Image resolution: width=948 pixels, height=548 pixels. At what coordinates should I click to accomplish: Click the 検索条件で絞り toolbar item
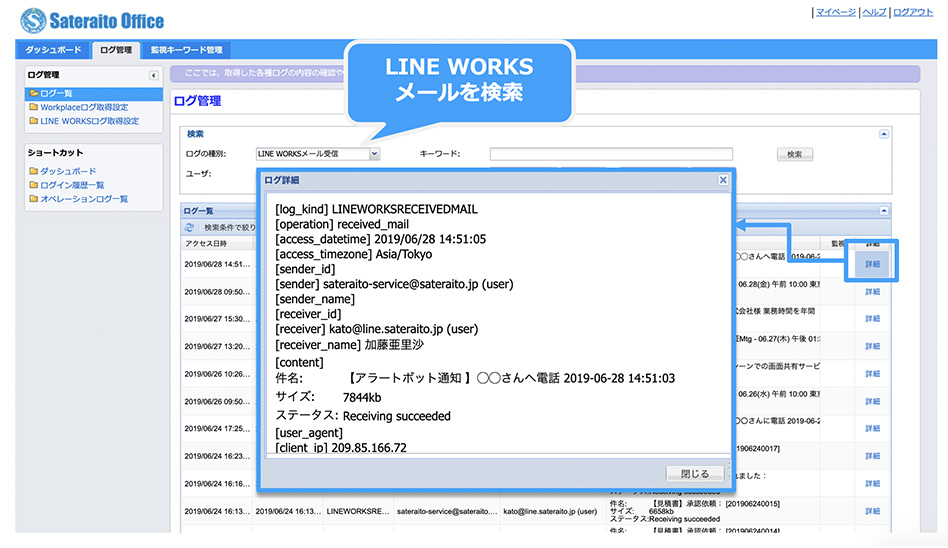pyautogui.click(x=230, y=227)
